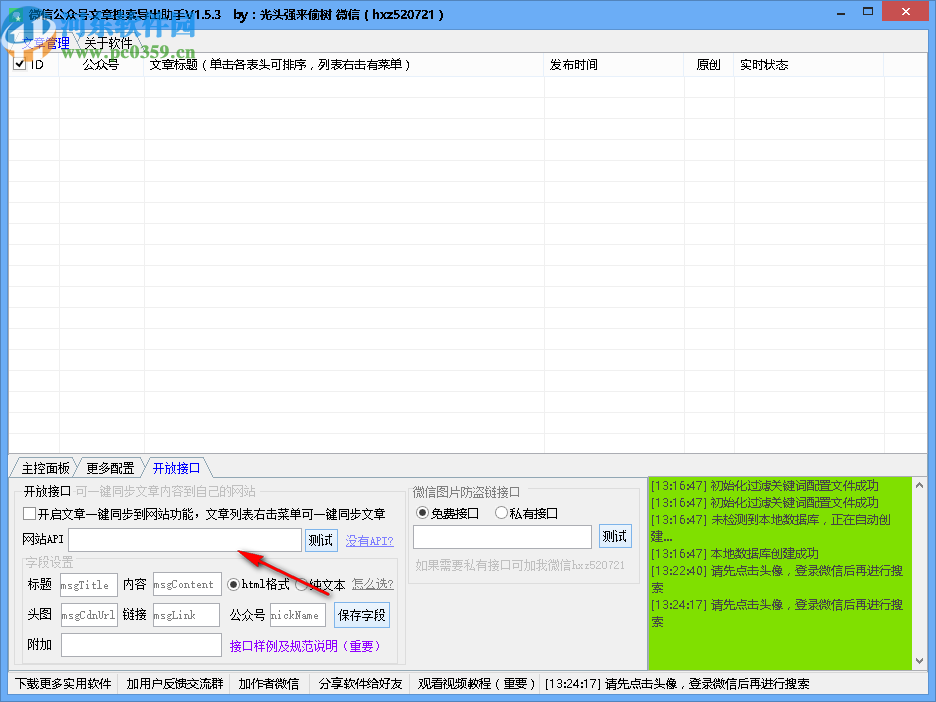Switch to the 主控面板 tab
The image size is (936, 702).
pyautogui.click(x=45, y=467)
